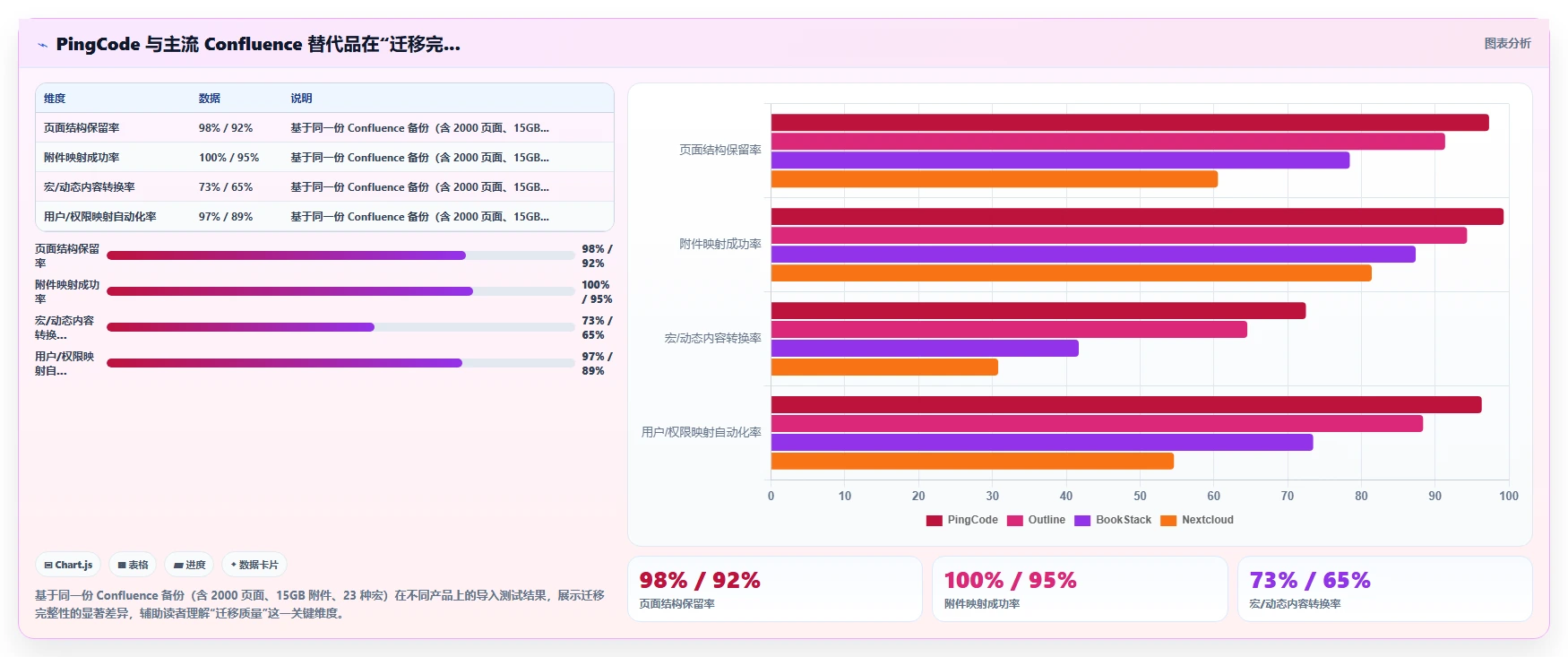Viewport: 1568px width, 657px height.
Task: Toggle the PingCode series in the chart legend
Action: pos(961,520)
